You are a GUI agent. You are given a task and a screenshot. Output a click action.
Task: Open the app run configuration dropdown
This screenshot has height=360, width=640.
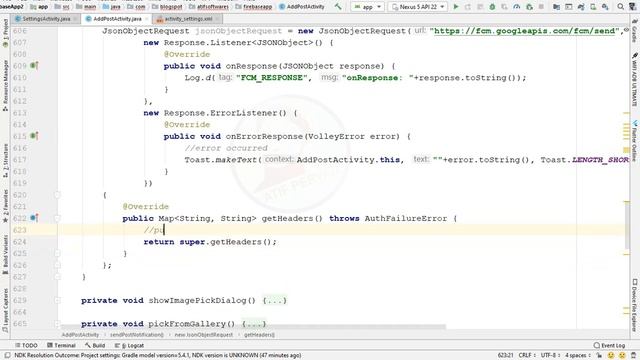click(x=367, y=7)
